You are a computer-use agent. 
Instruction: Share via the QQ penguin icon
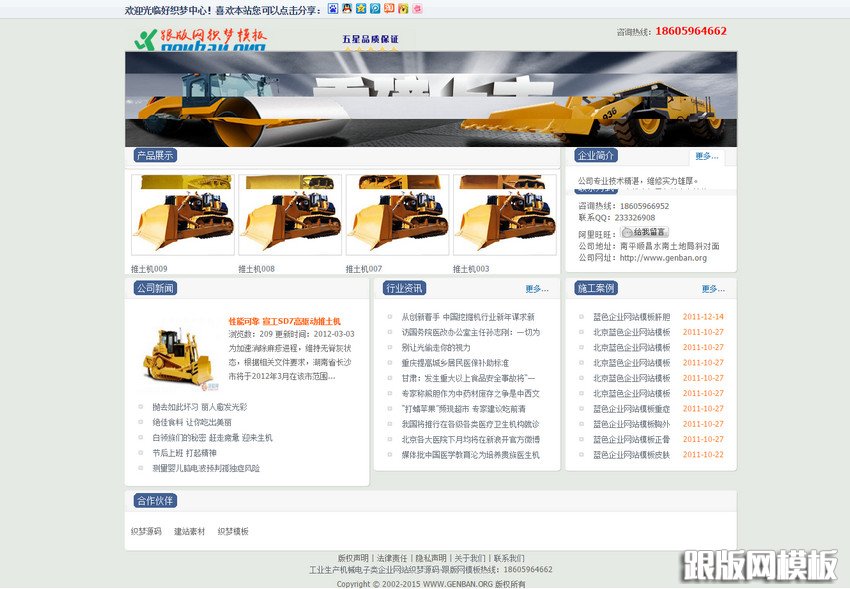point(346,9)
